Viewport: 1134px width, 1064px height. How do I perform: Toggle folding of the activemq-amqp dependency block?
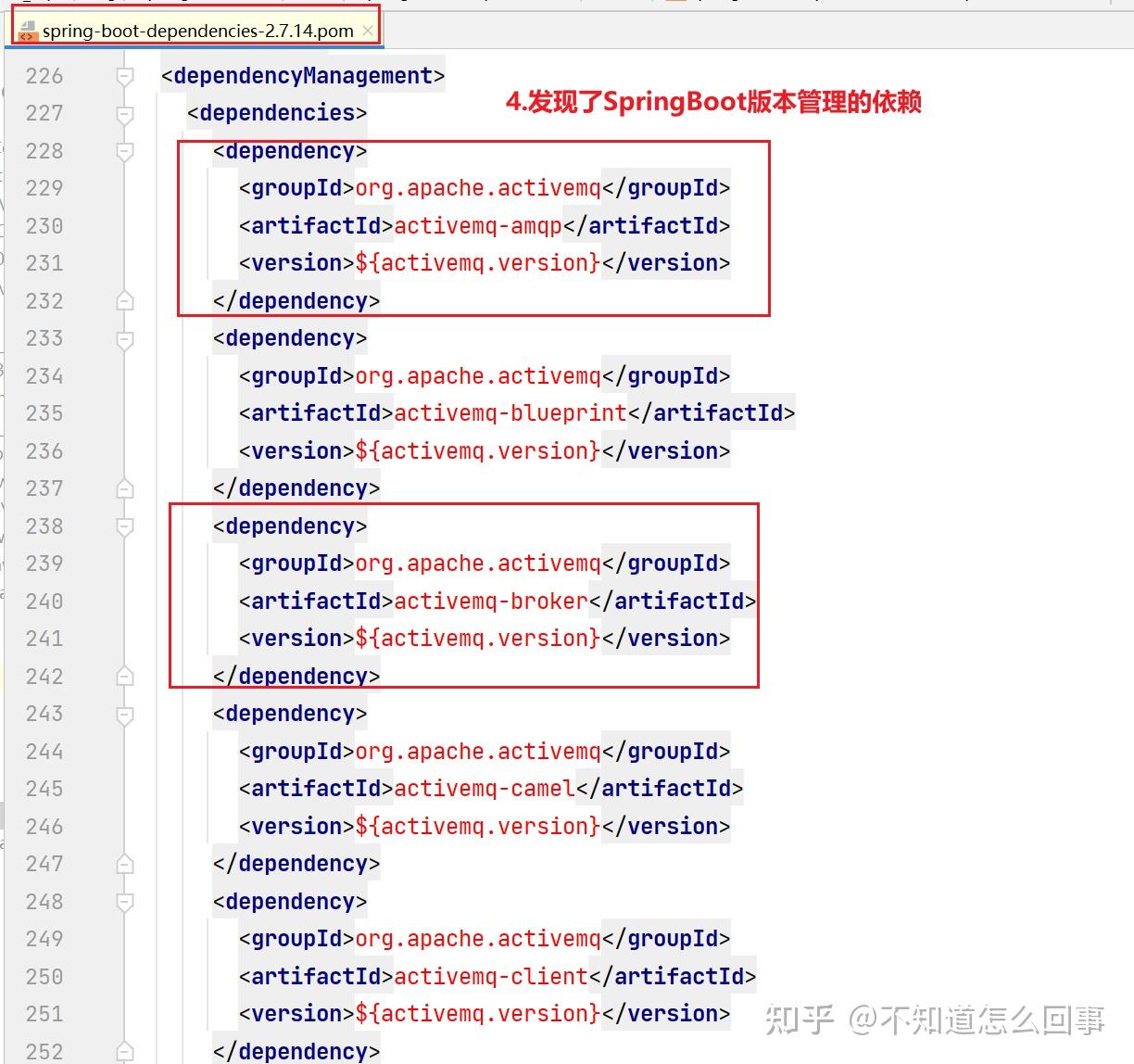point(125,150)
